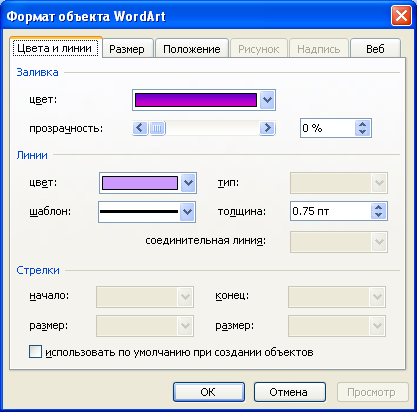The image size is (417, 412).
Task: Click the transparency slider left arrow
Action: point(140,128)
